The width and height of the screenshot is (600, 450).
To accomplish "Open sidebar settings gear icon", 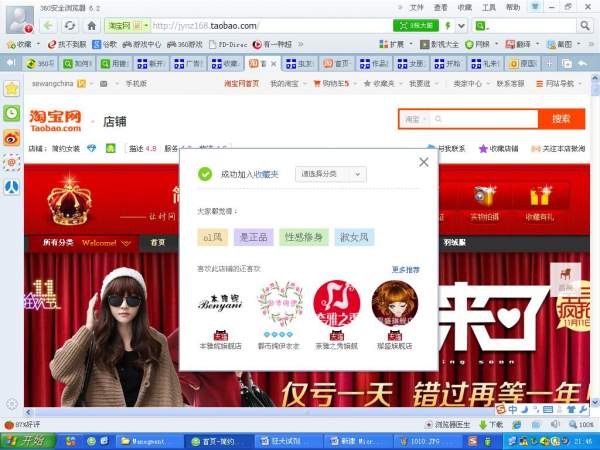I will click(x=12, y=404).
